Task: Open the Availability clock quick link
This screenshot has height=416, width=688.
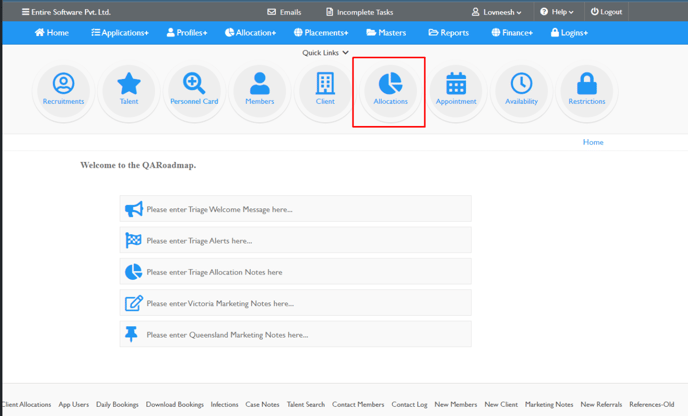Action: [521, 83]
